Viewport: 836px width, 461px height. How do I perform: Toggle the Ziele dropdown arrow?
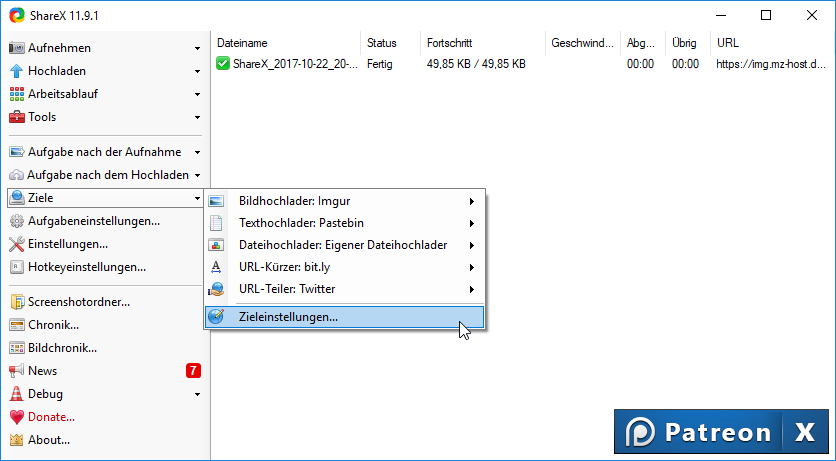tap(197, 198)
